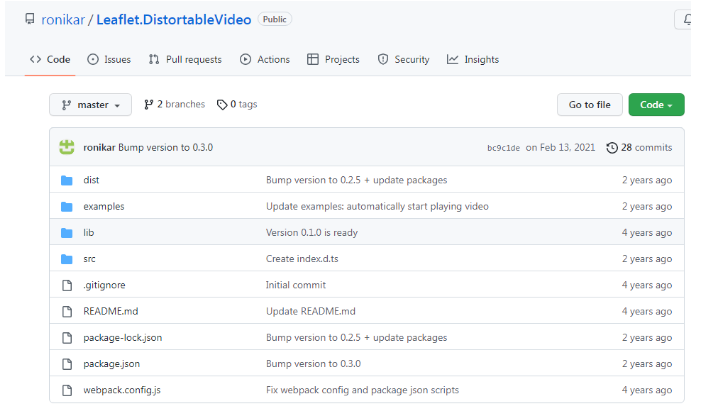Click the Public visibility badge
703x407 pixels.
pos(274,19)
